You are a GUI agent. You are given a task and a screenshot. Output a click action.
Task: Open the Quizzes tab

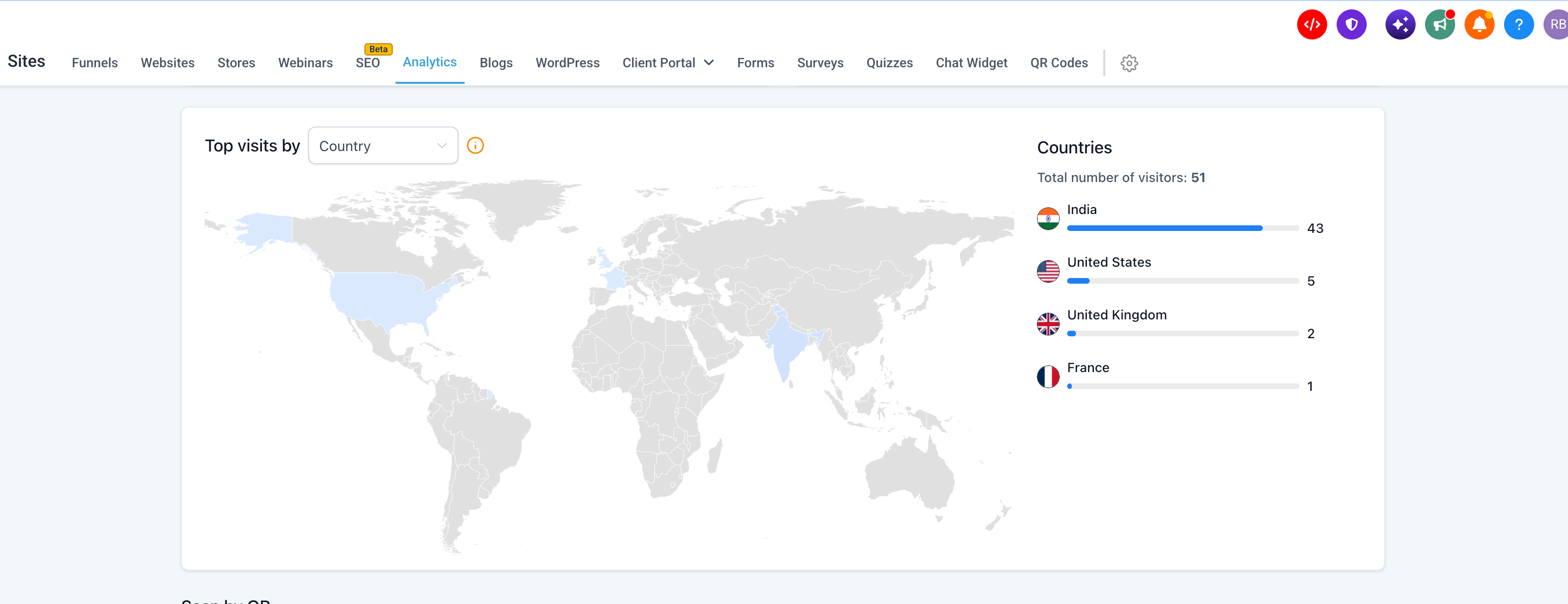pyautogui.click(x=889, y=63)
